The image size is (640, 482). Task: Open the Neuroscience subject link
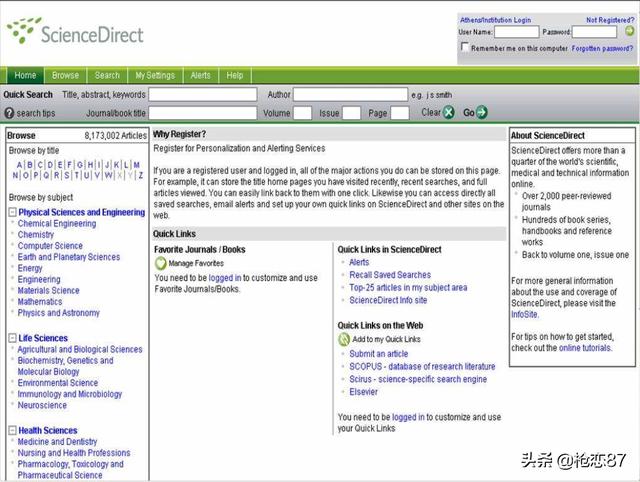[x=42, y=405]
